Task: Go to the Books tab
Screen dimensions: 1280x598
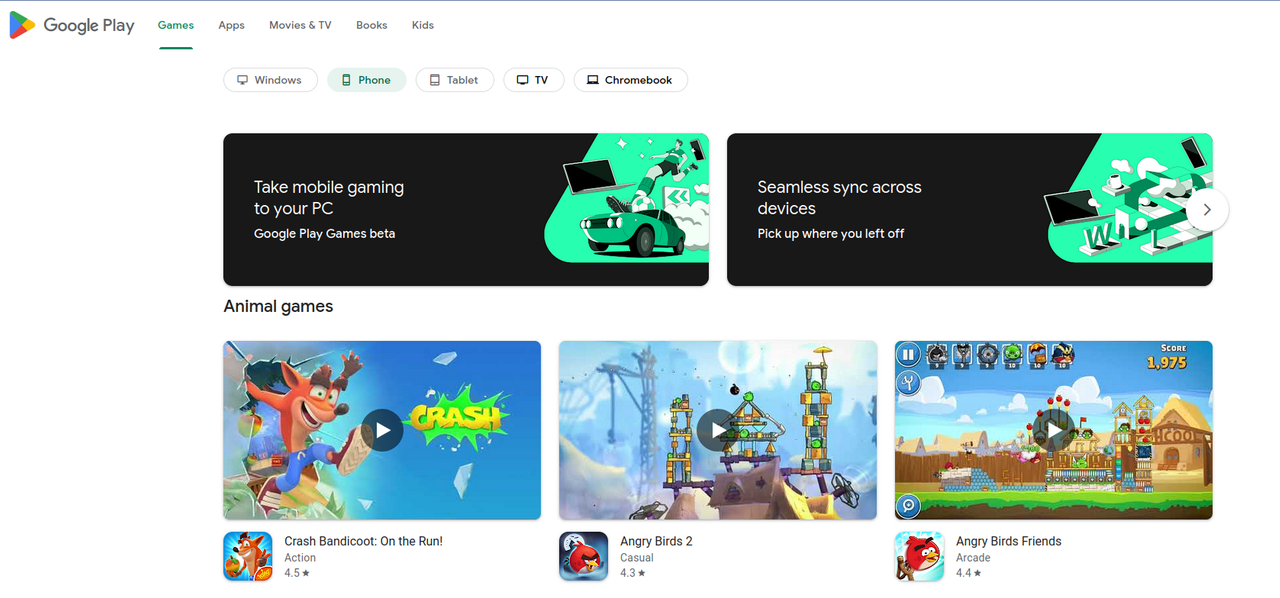Action: pyautogui.click(x=372, y=25)
